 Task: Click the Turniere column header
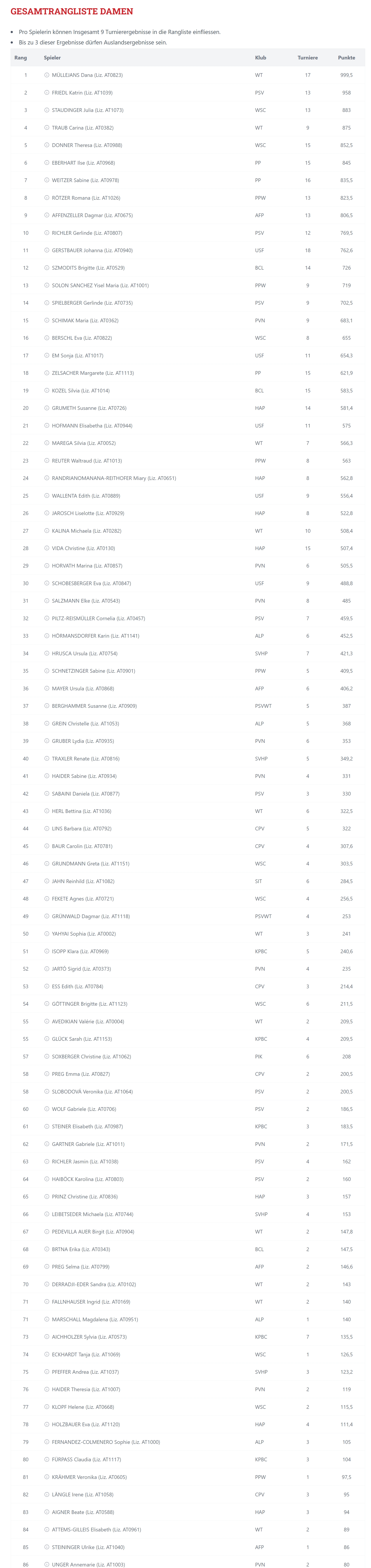coord(307,58)
